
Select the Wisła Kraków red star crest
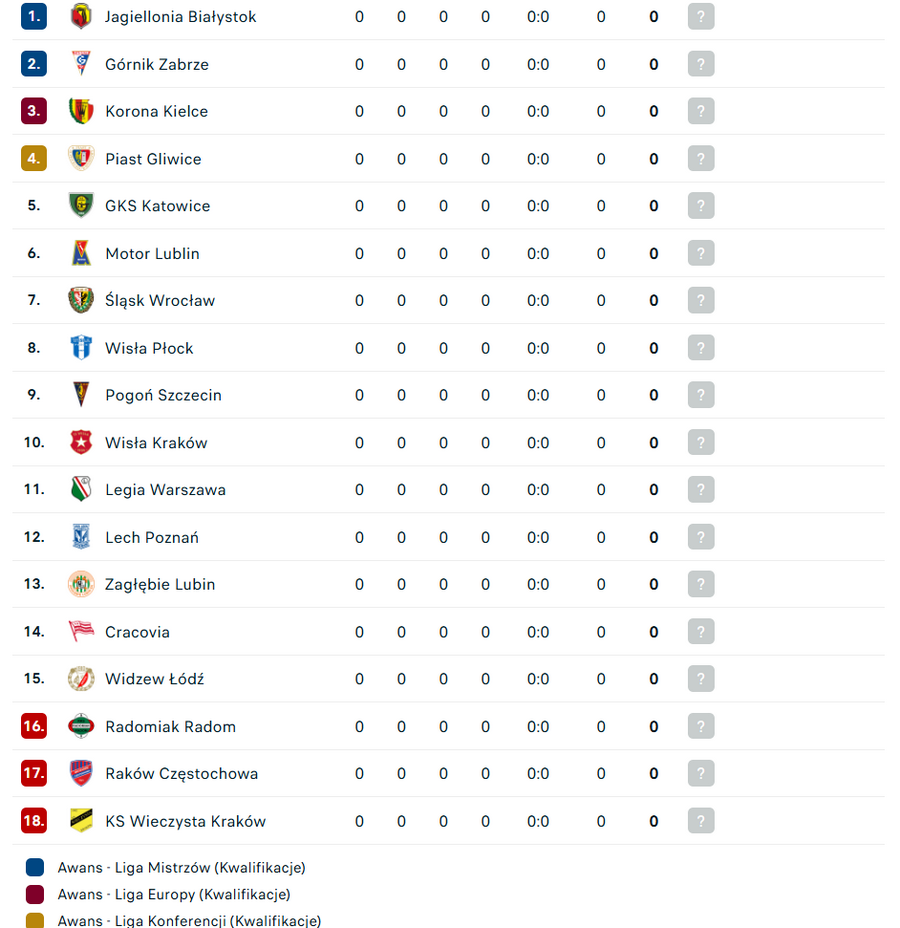click(x=81, y=442)
